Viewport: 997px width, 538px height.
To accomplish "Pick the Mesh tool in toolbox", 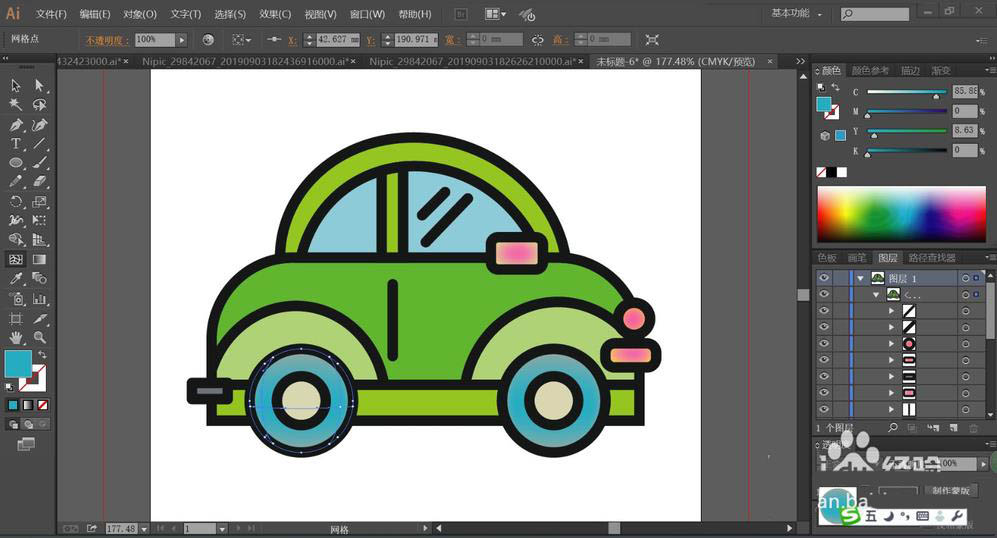I will (x=16, y=259).
